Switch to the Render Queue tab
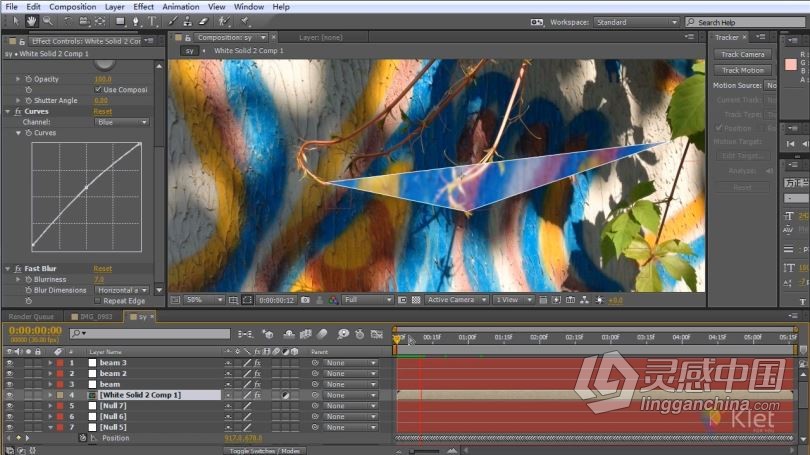The height and width of the screenshot is (455, 810). [x=31, y=317]
